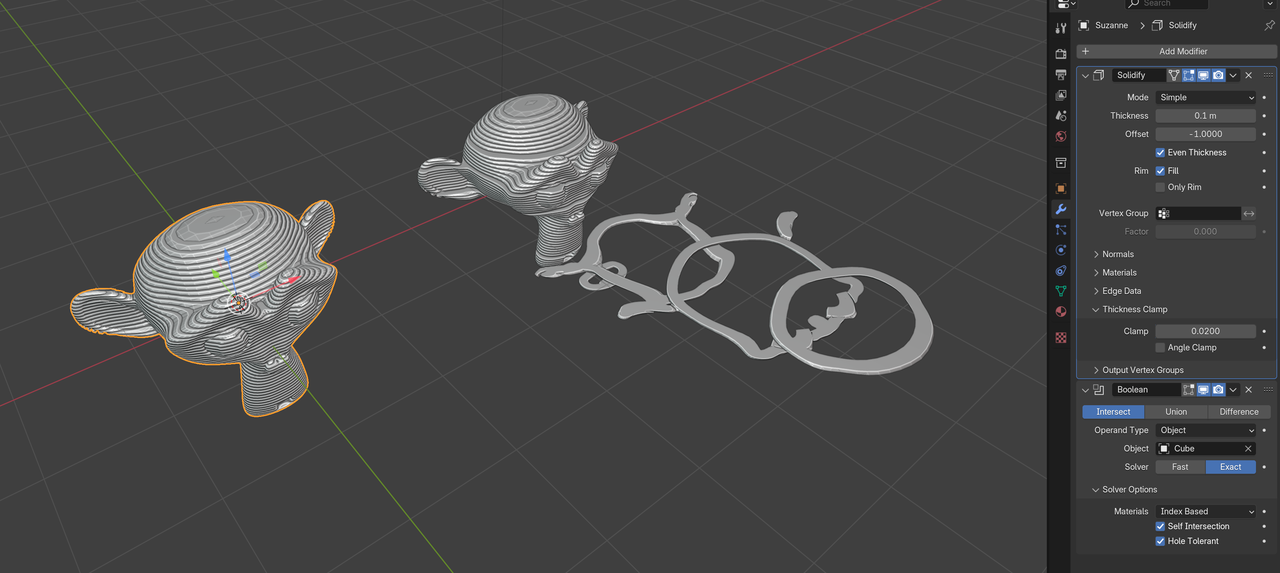Open the Scene properties tab
This screenshot has width=1280, height=573.
1061,116
